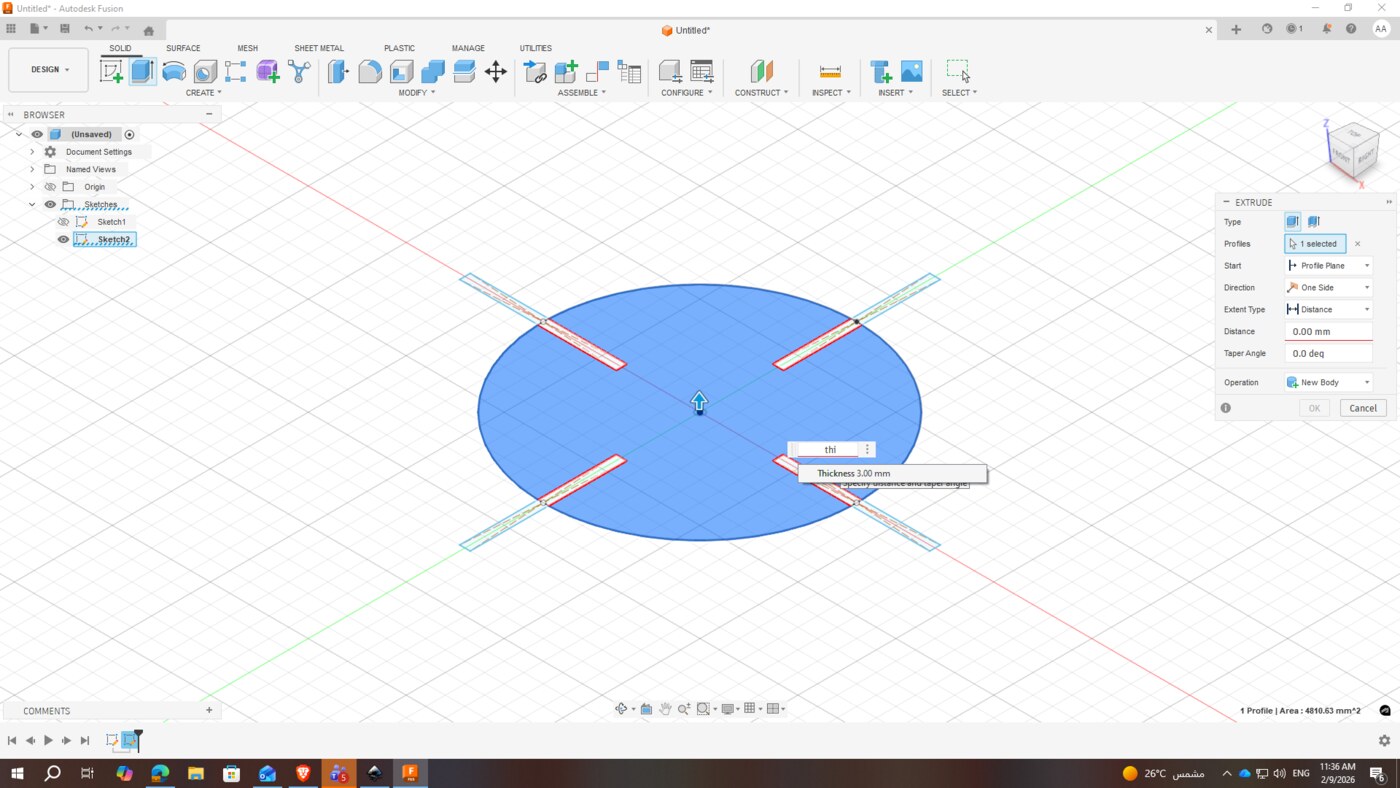Show the hidden Sketch1

point(63,222)
